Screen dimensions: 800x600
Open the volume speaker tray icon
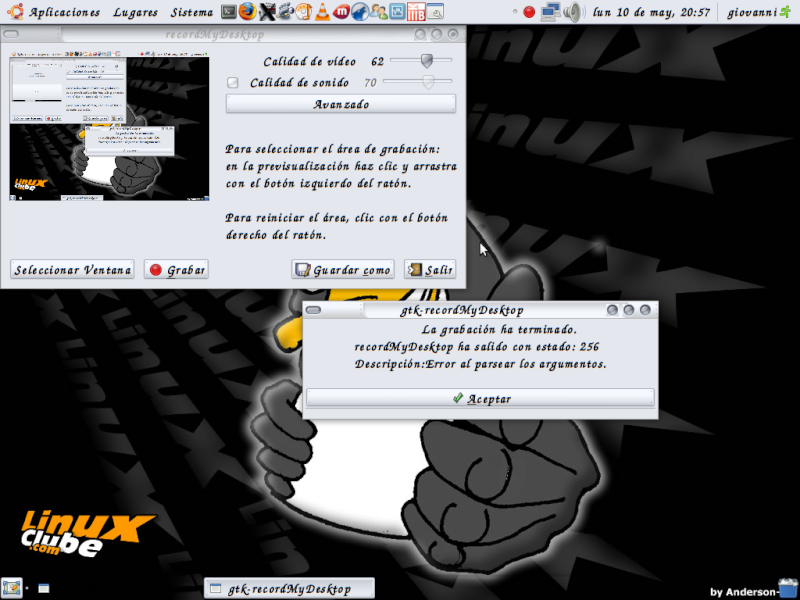click(574, 12)
